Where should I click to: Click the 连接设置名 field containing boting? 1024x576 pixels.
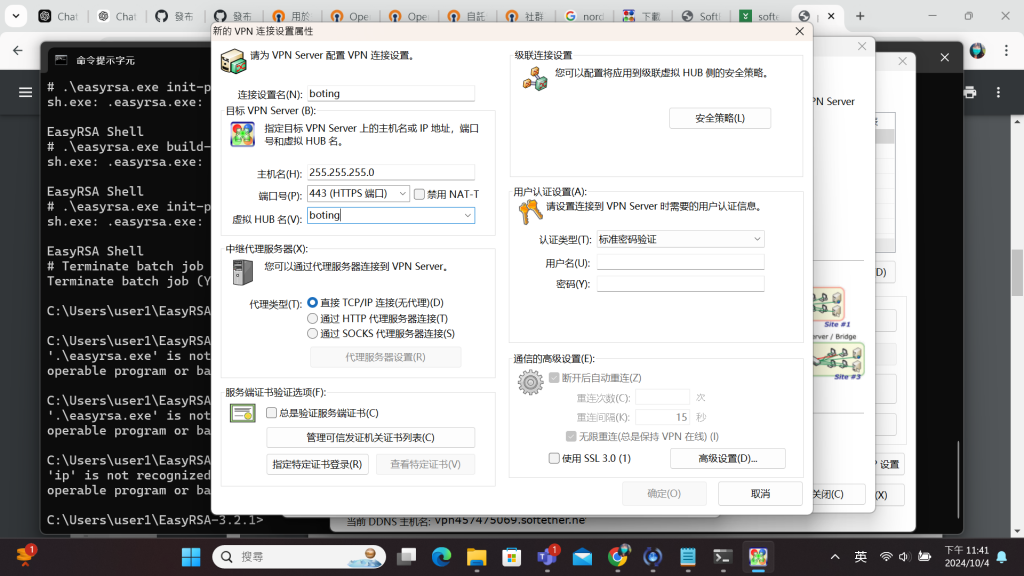pyautogui.click(x=391, y=93)
